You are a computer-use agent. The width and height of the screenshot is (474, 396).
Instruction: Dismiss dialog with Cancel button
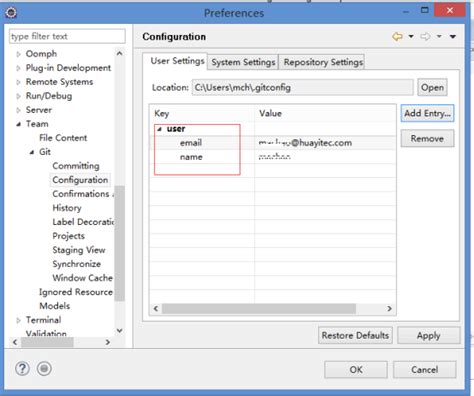pos(425,370)
